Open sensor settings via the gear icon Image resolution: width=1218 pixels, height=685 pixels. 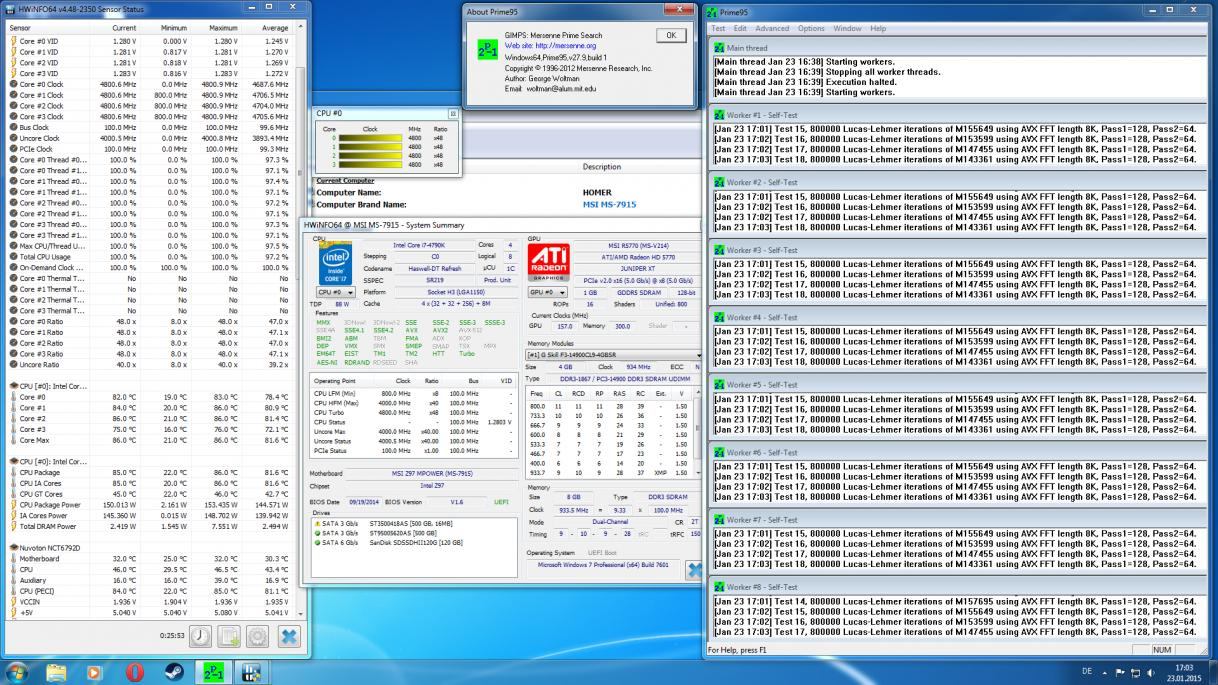click(258, 636)
